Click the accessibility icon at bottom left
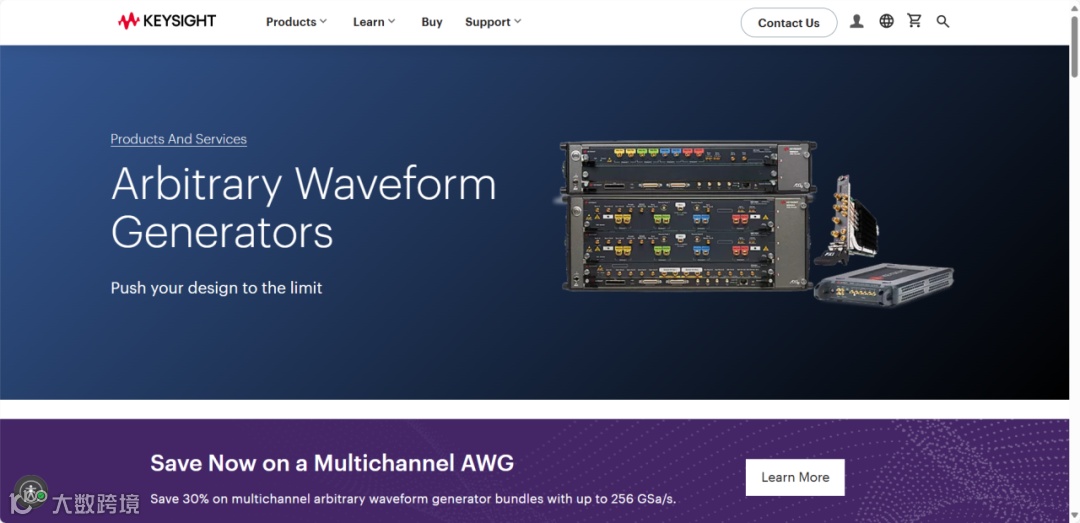This screenshot has height=523, width=1080. coord(31,492)
